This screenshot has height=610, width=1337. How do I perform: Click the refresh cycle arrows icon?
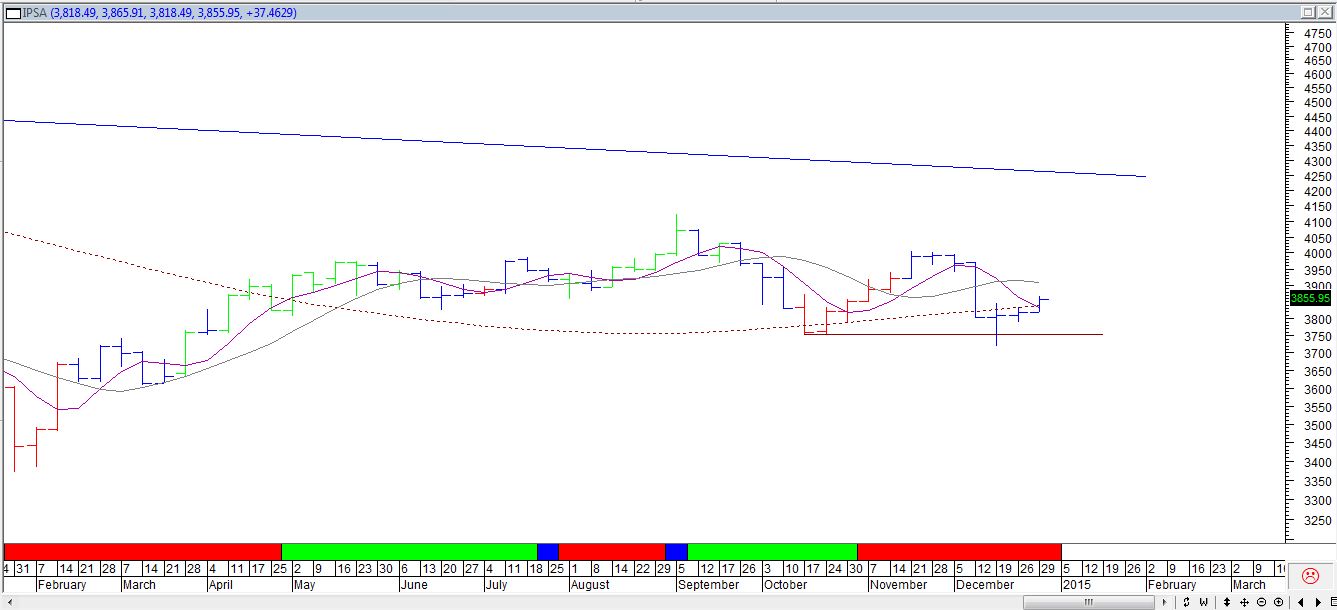[x=1186, y=602]
